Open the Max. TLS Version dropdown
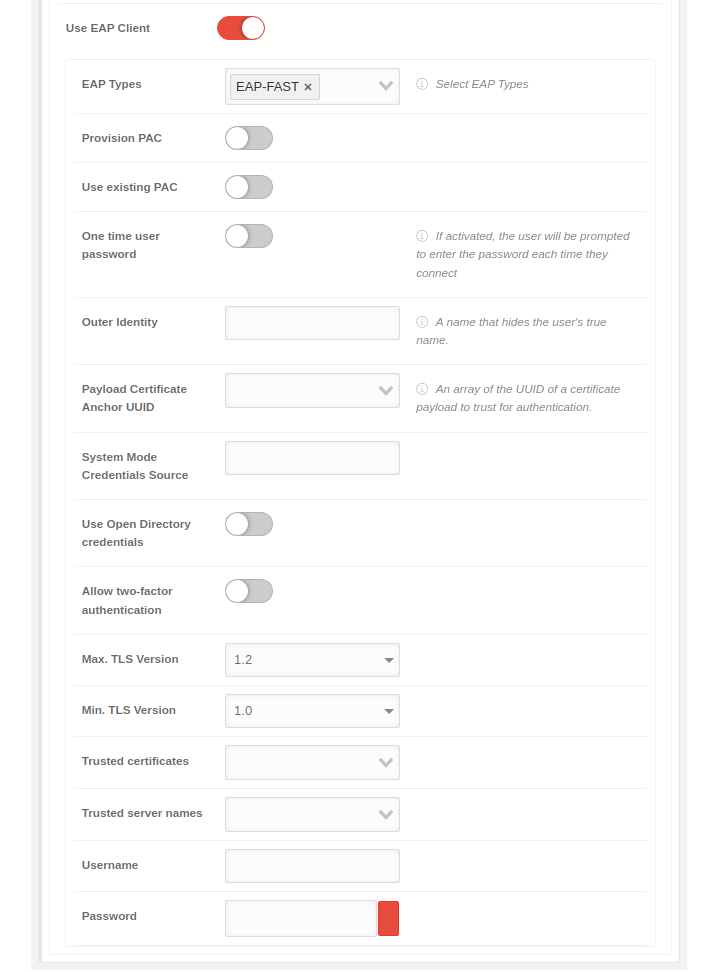The height and width of the screenshot is (972, 718). [312, 660]
